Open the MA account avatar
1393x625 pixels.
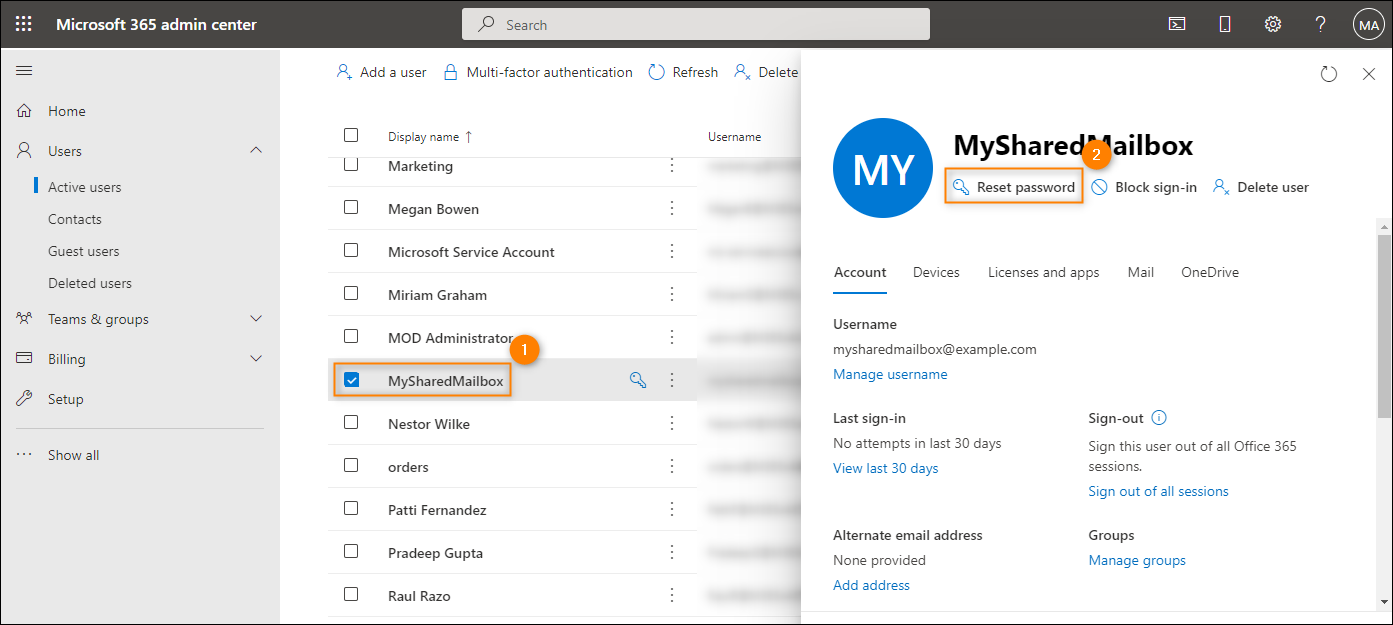pos(1368,25)
